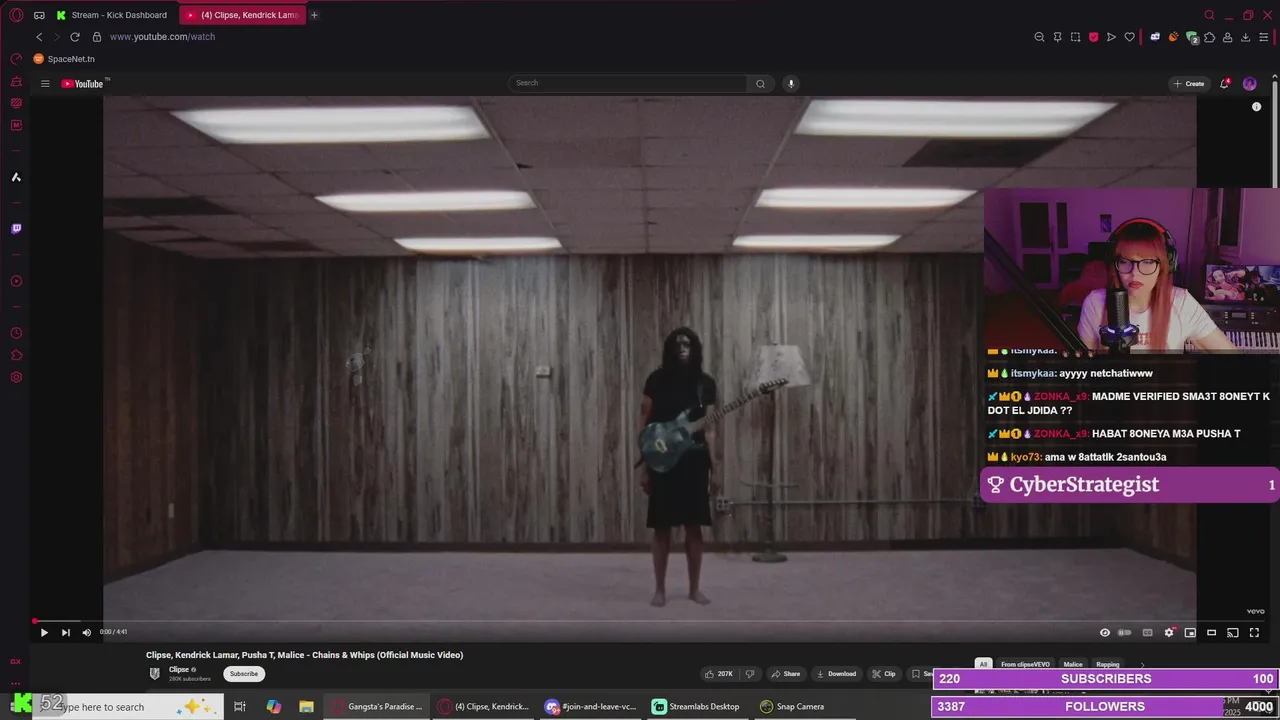Click the eye icon in player controls
The height and width of the screenshot is (720, 1280).
(1105, 632)
